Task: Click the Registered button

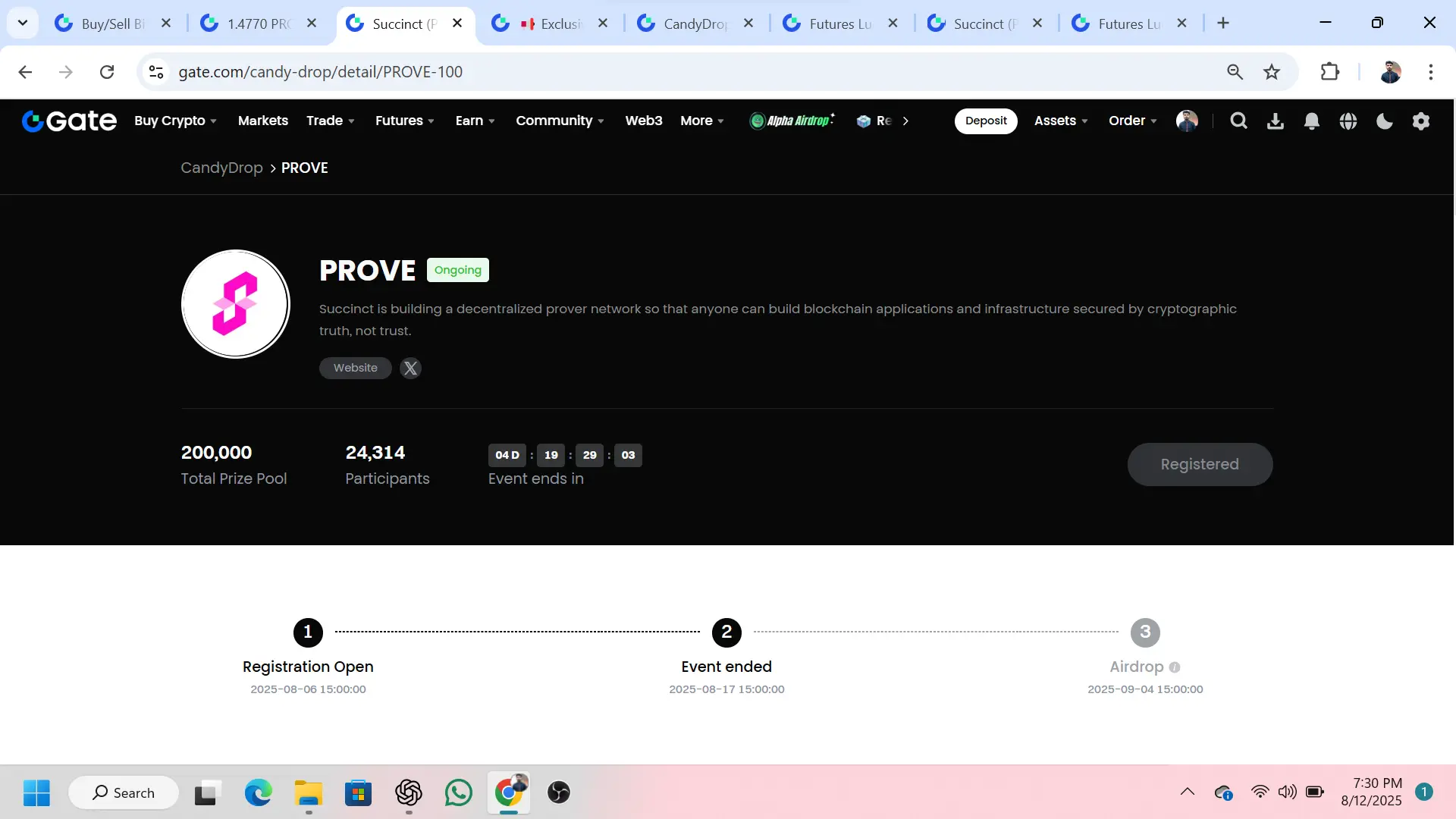Action: point(1200,464)
